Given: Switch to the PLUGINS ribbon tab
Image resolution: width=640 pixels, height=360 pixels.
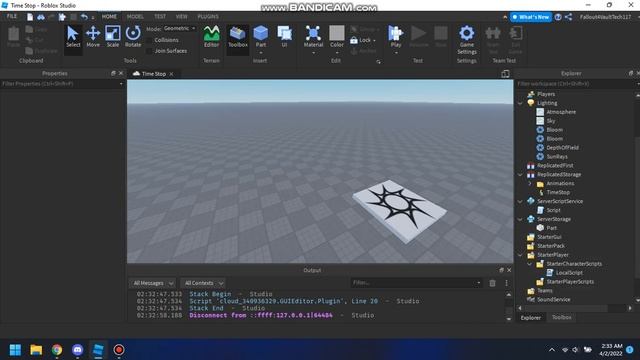Looking at the screenshot, I should [208, 17].
